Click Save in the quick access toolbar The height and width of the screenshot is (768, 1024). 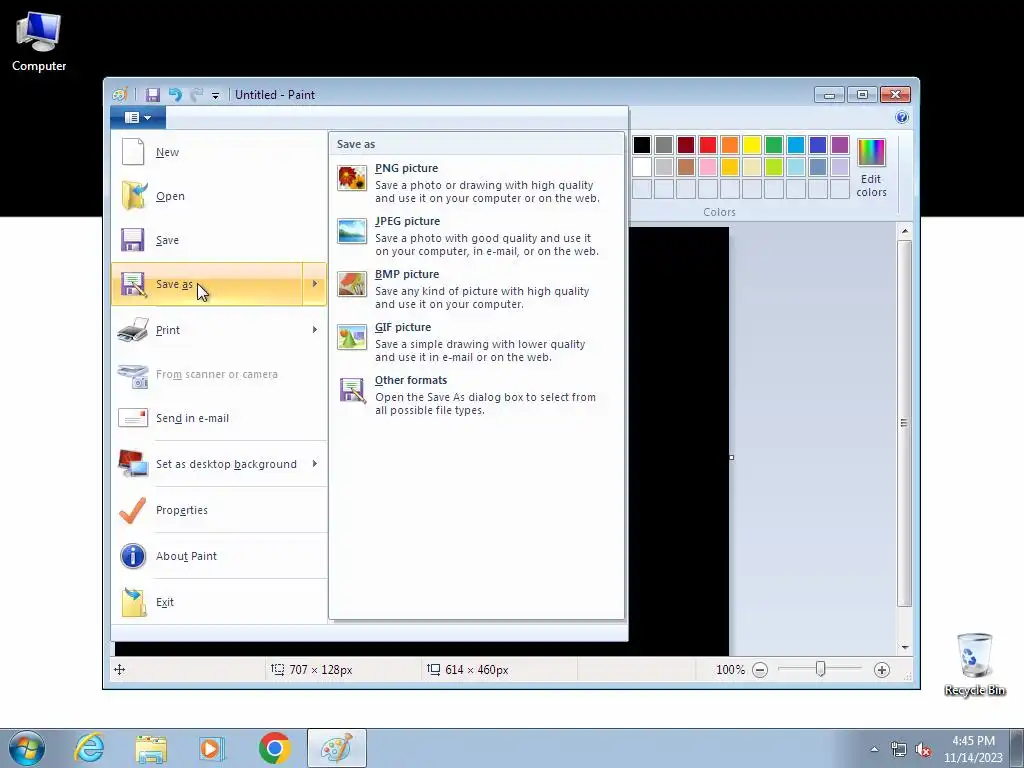[152, 95]
